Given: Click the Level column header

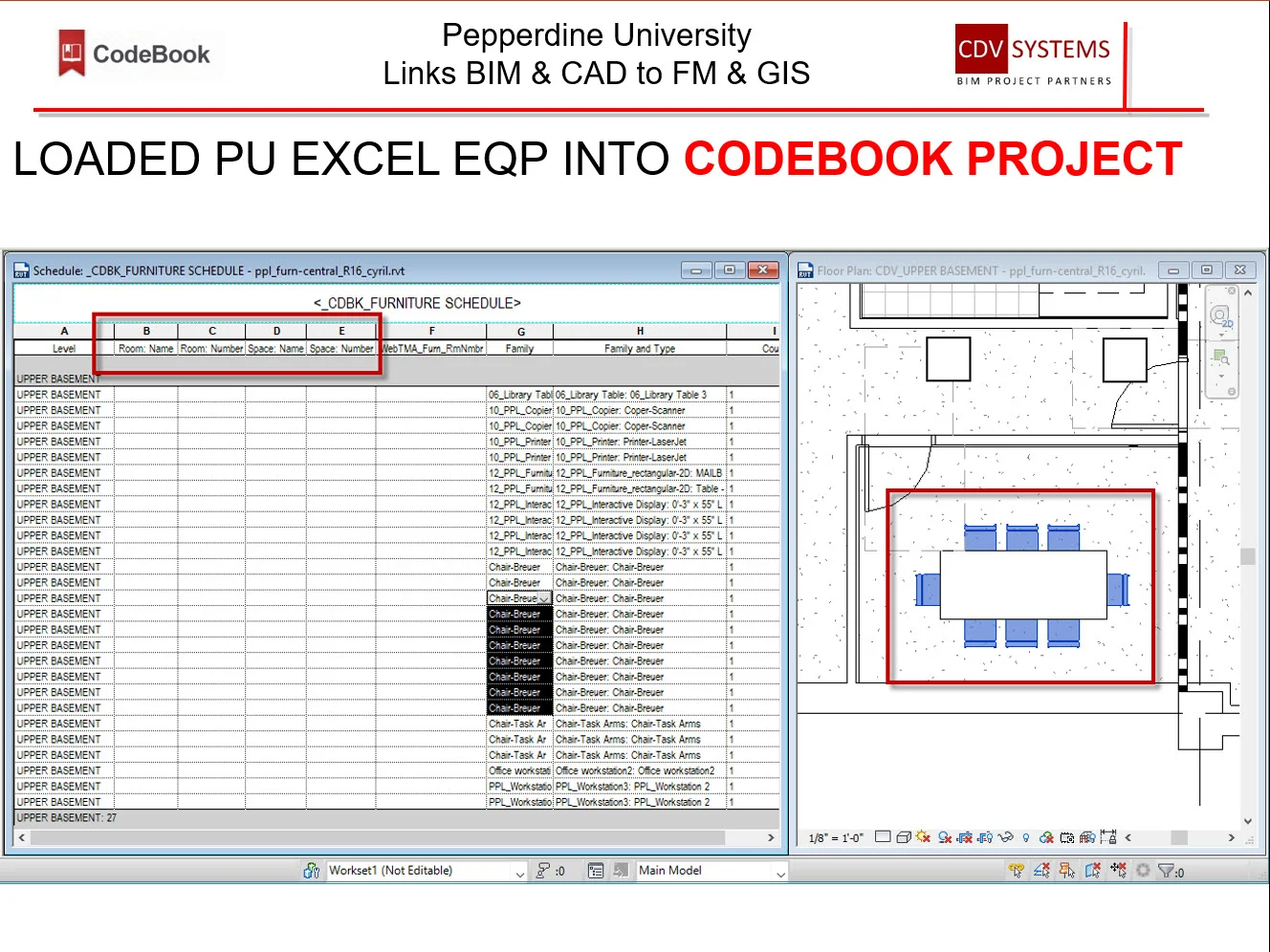Looking at the screenshot, I should pos(64,349).
